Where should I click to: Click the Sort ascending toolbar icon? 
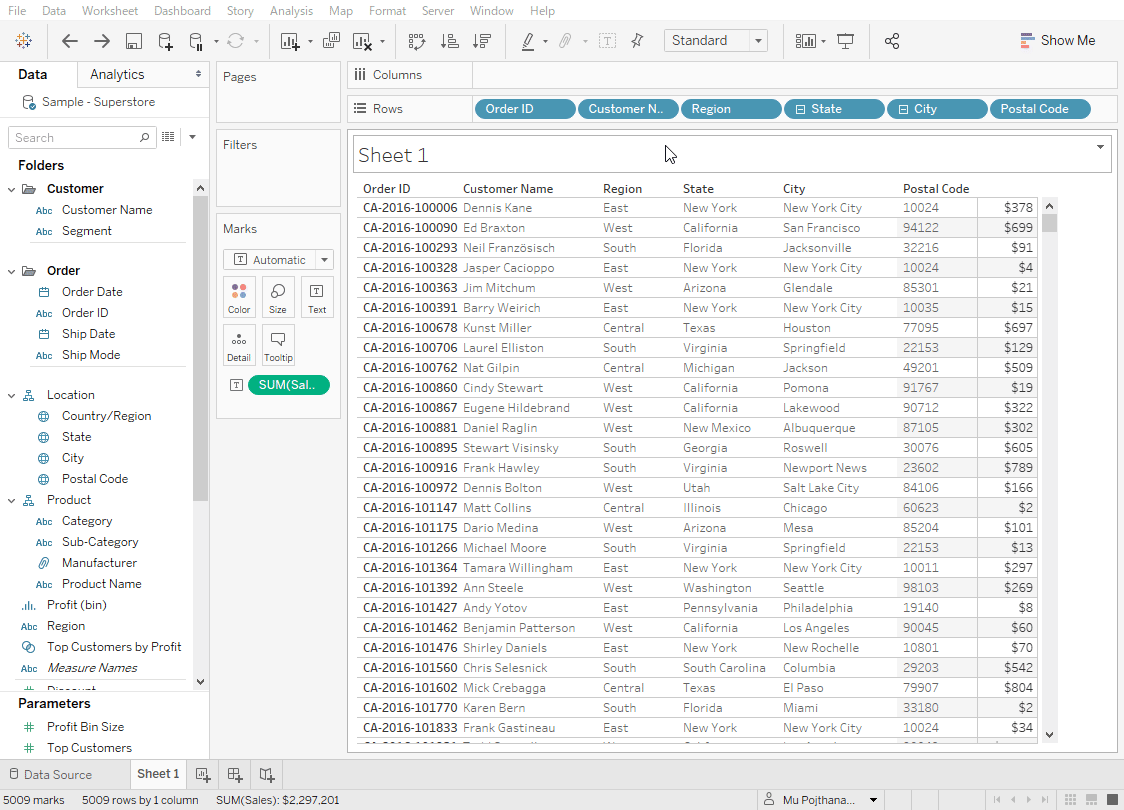450,41
